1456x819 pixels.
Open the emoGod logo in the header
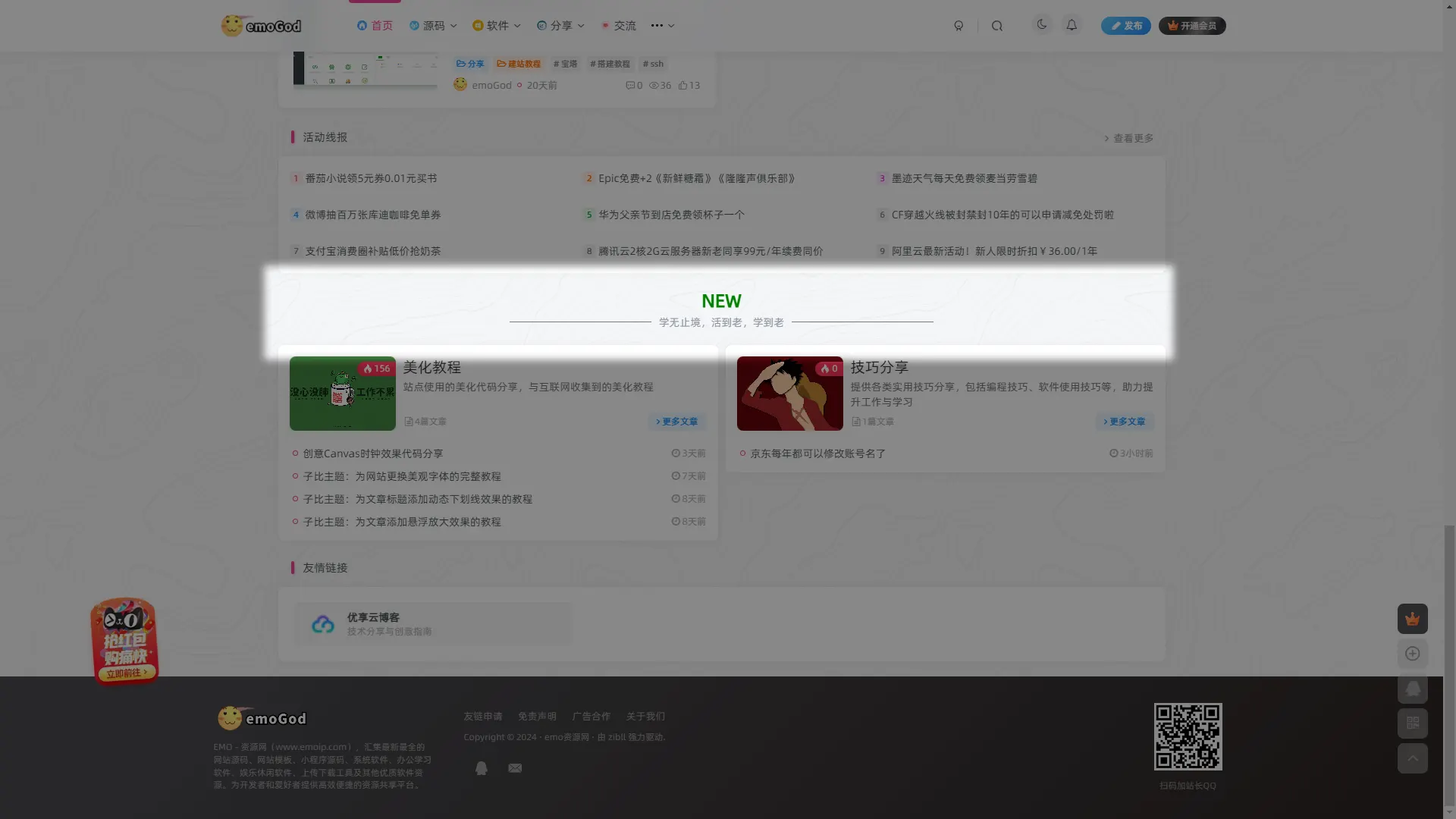click(261, 26)
